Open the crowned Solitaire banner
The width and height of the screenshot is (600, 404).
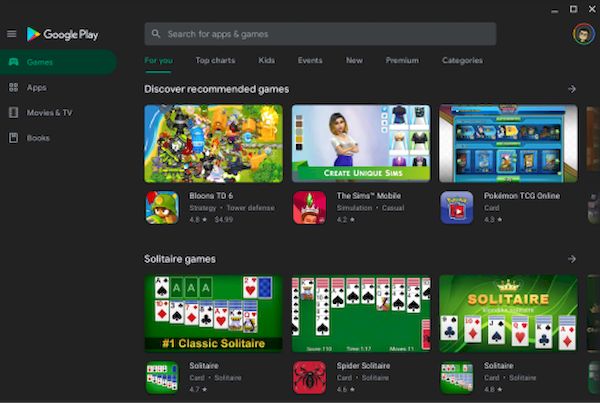click(508, 313)
